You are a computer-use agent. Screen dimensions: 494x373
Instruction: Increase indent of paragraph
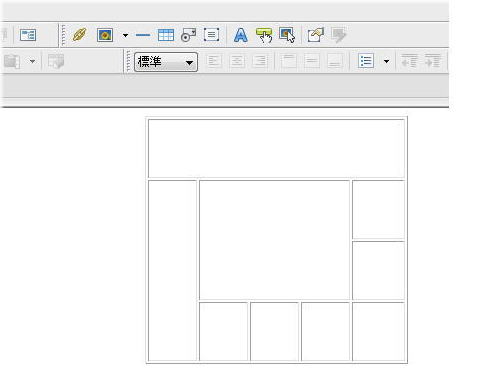point(433,61)
